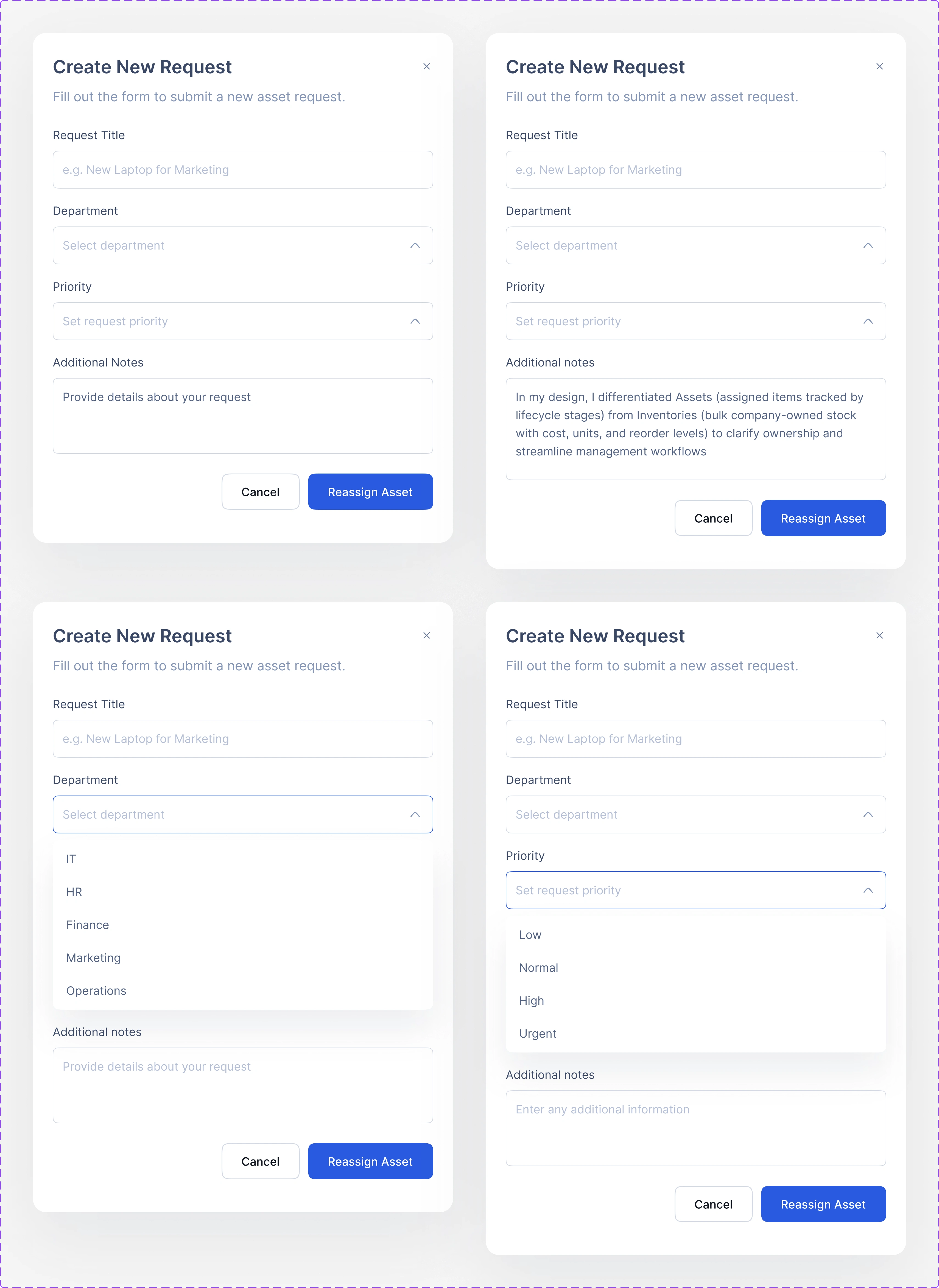The width and height of the screenshot is (939, 1288).
Task: Collapse the focused Select department dropdown via its chevron
Action: click(415, 814)
